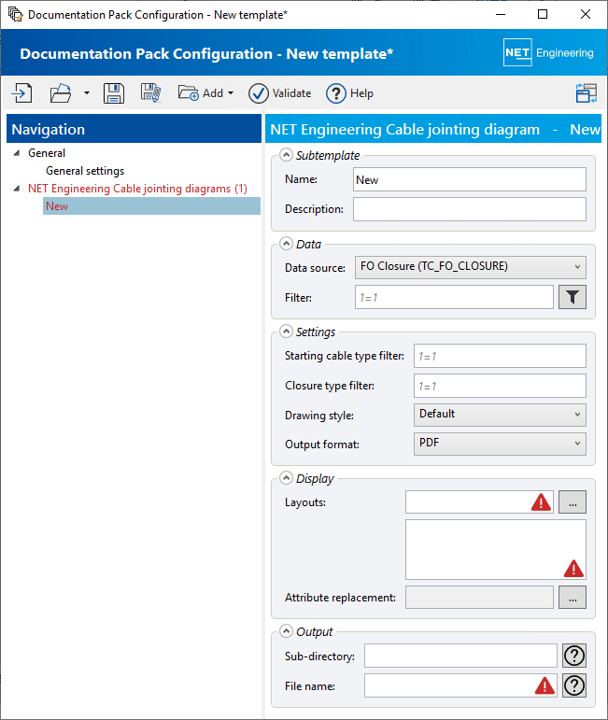Collapse the Settings section

click(x=287, y=331)
